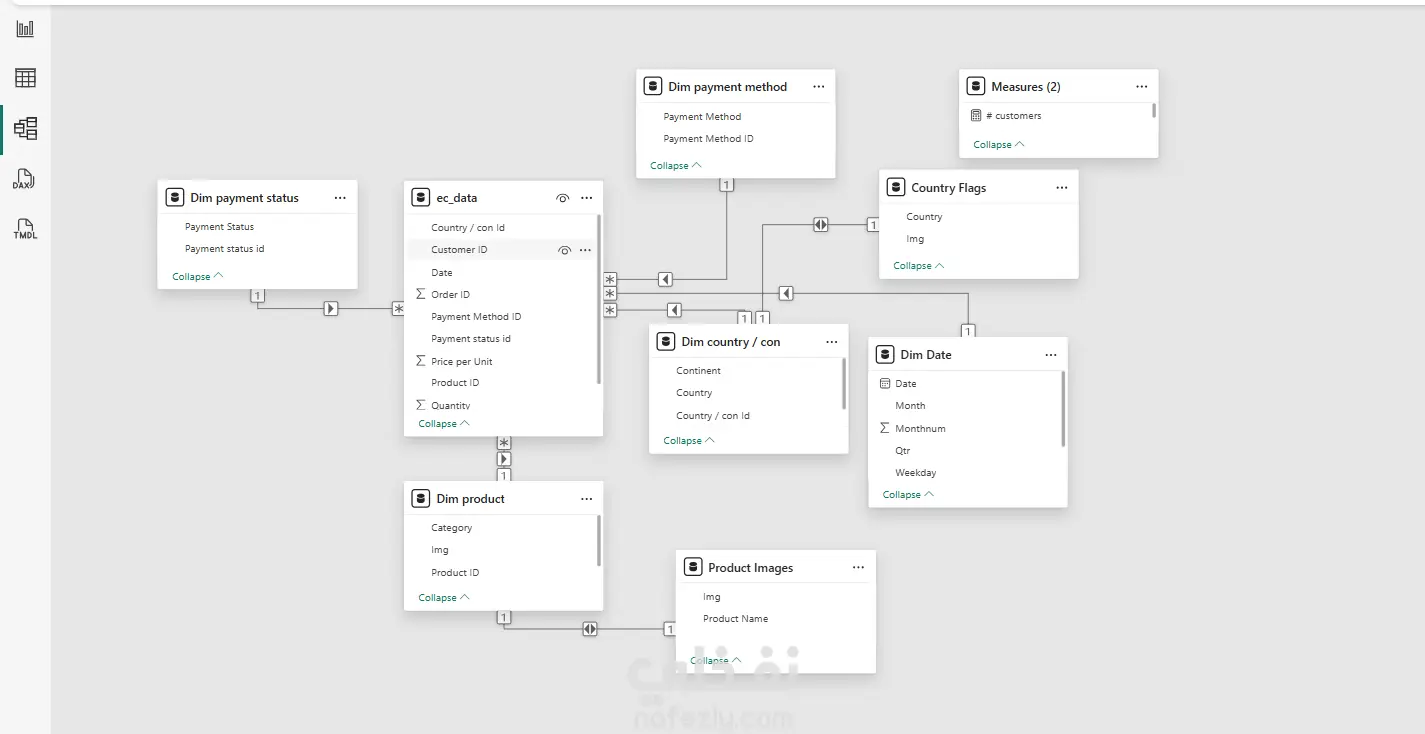
Task: Click the Dim Date field list scrollbar
Action: (x=1063, y=409)
